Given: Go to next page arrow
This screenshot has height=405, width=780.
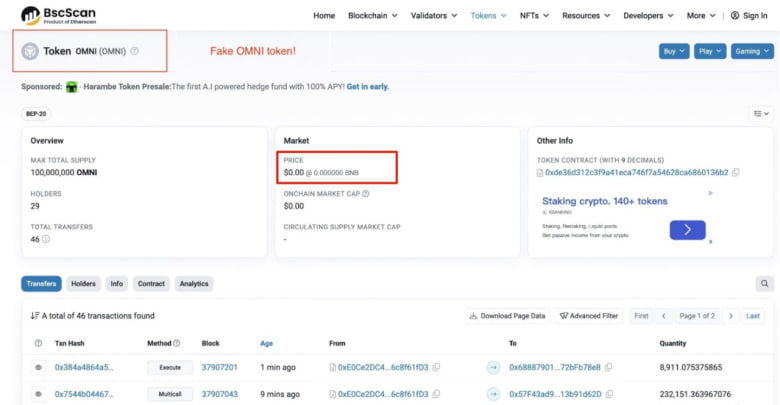Looking at the screenshot, I should tap(731, 316).
